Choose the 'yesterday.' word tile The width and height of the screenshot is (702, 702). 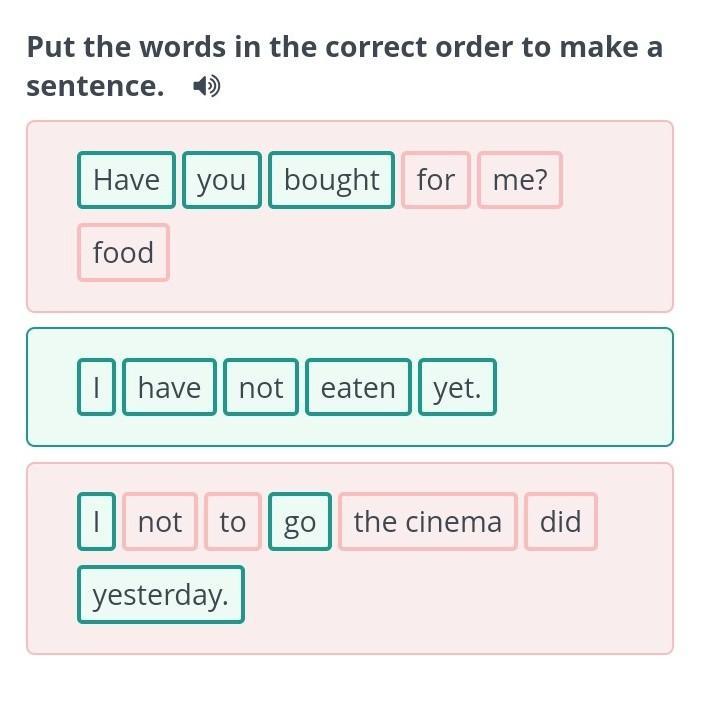pos(160,595)
